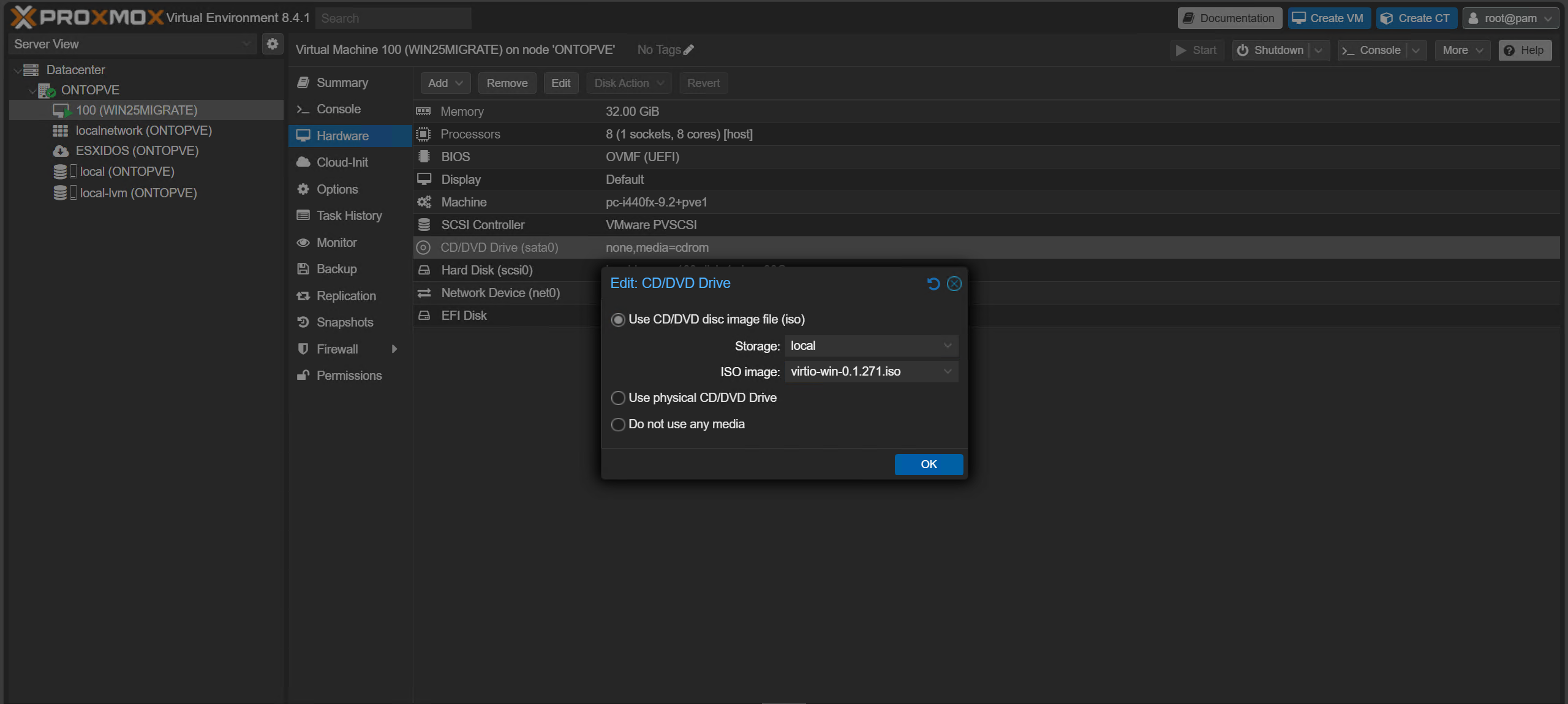This screenshot has height=704, width=1568.
Task: Click the Memory row icon
Action: [423, 112]
